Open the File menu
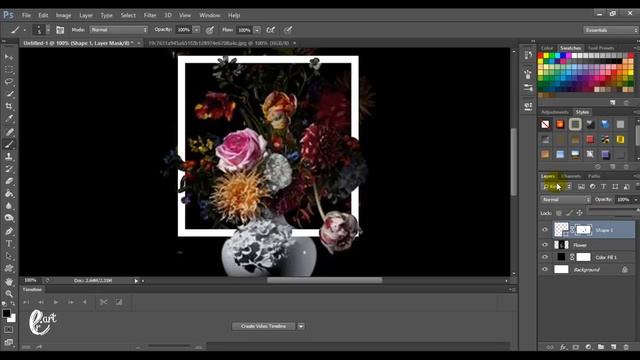640x360 pixels. [x=27, y=16]
